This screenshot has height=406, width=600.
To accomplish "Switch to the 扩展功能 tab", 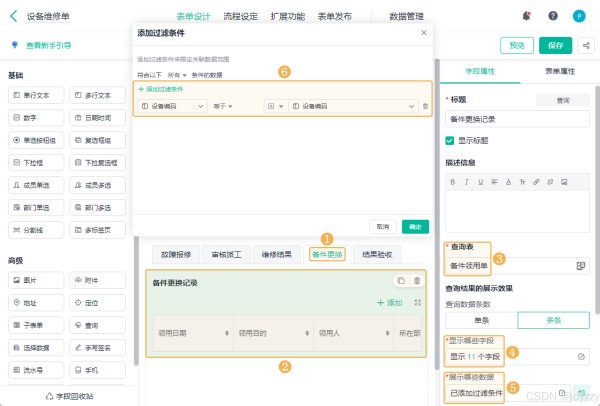I will pos(288,16).
